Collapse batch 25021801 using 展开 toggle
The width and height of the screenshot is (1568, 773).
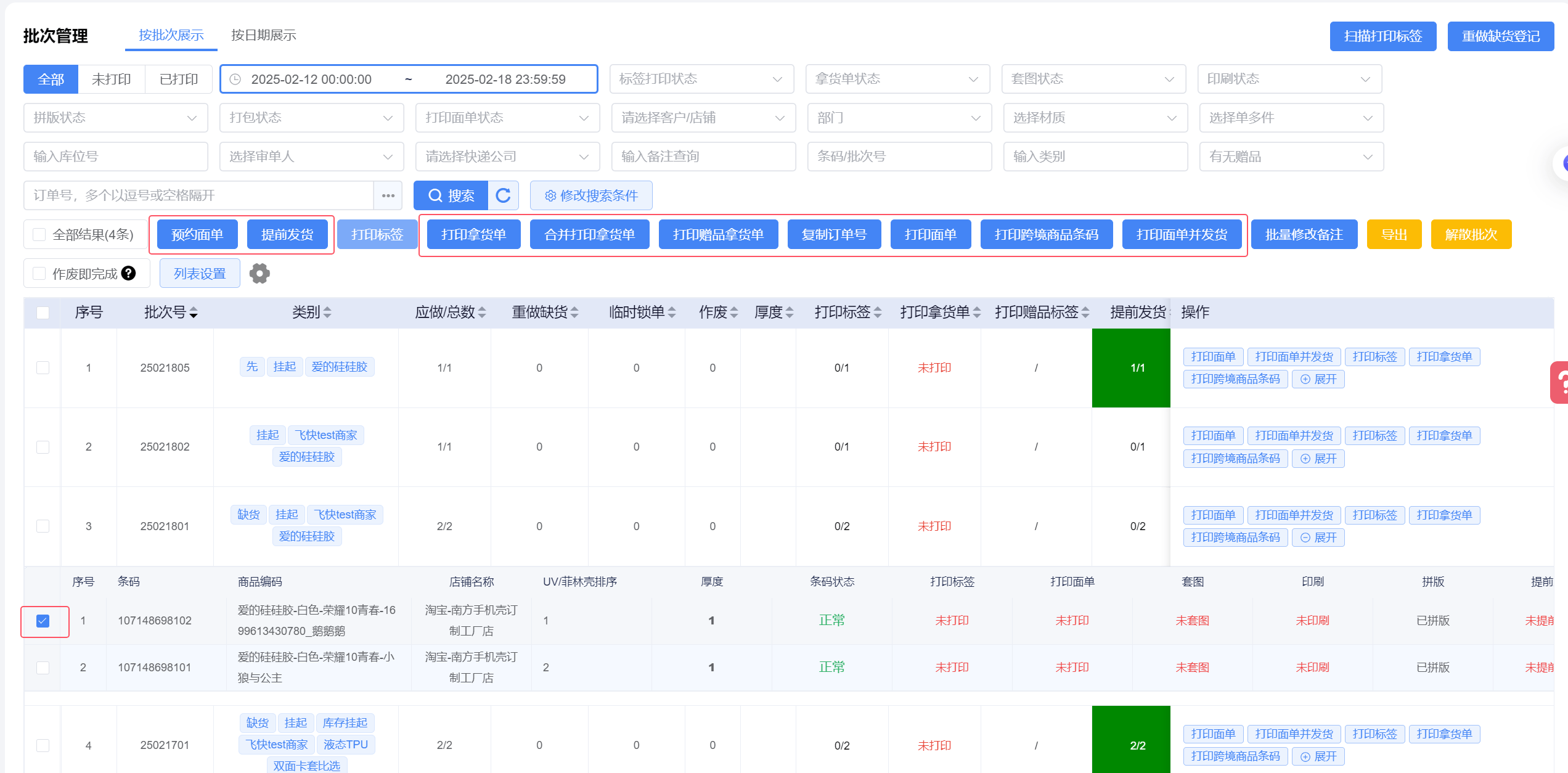coord(1318,538)
